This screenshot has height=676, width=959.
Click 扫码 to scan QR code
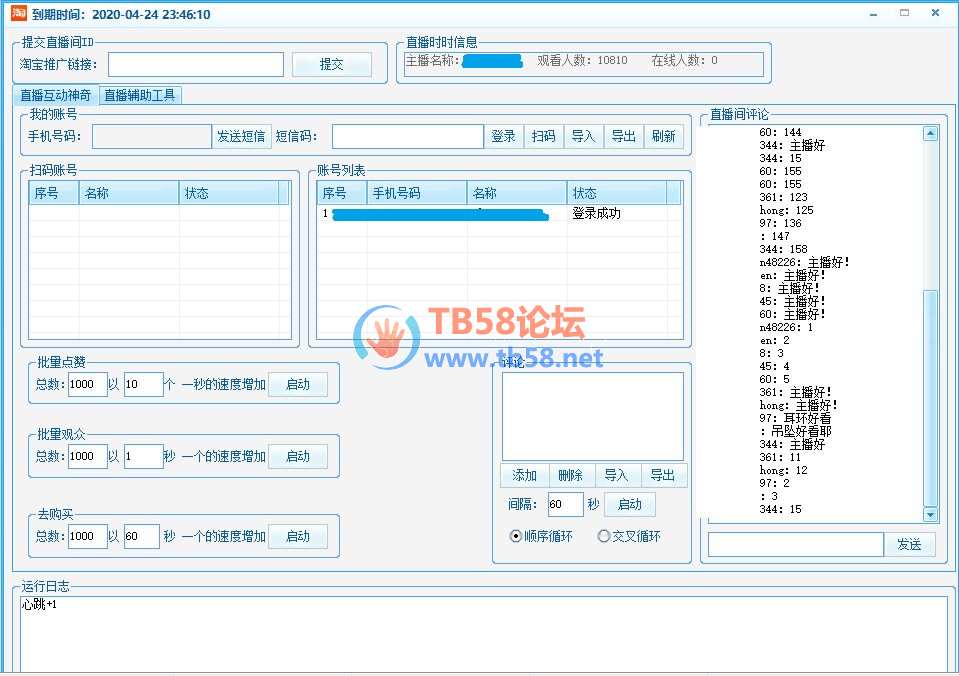[543, 136]
